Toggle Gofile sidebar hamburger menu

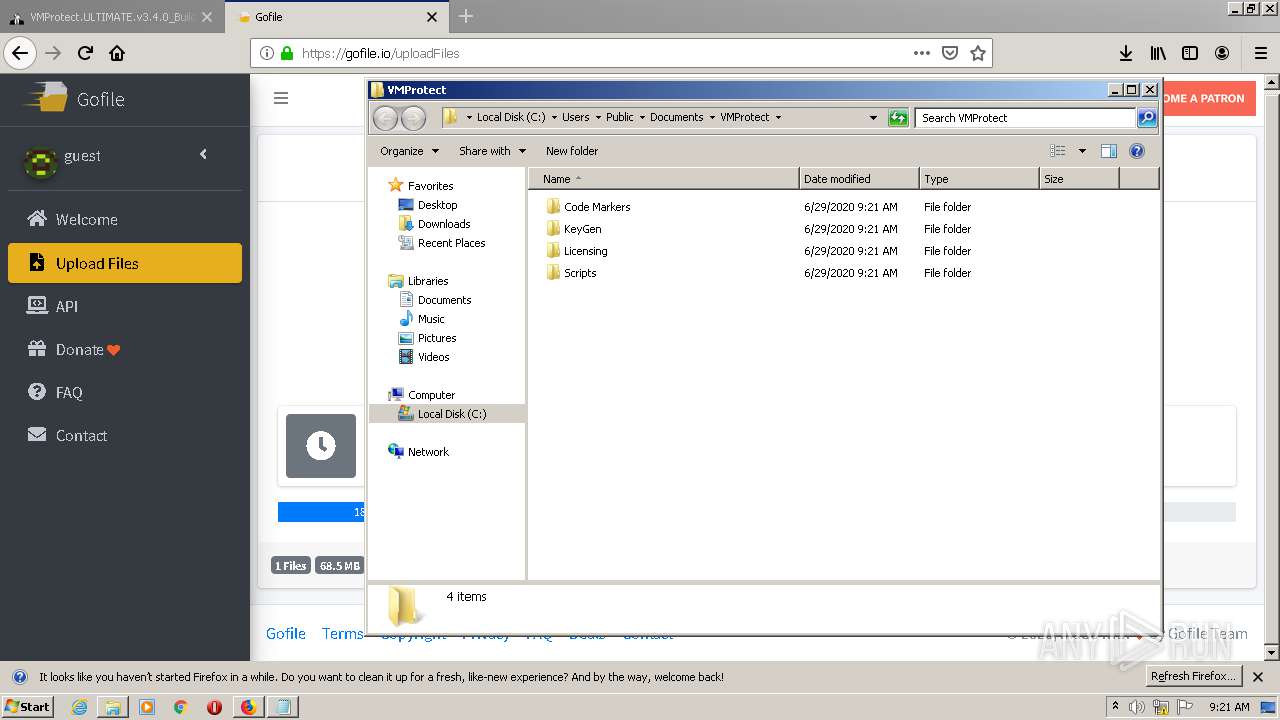coord(281,98)
